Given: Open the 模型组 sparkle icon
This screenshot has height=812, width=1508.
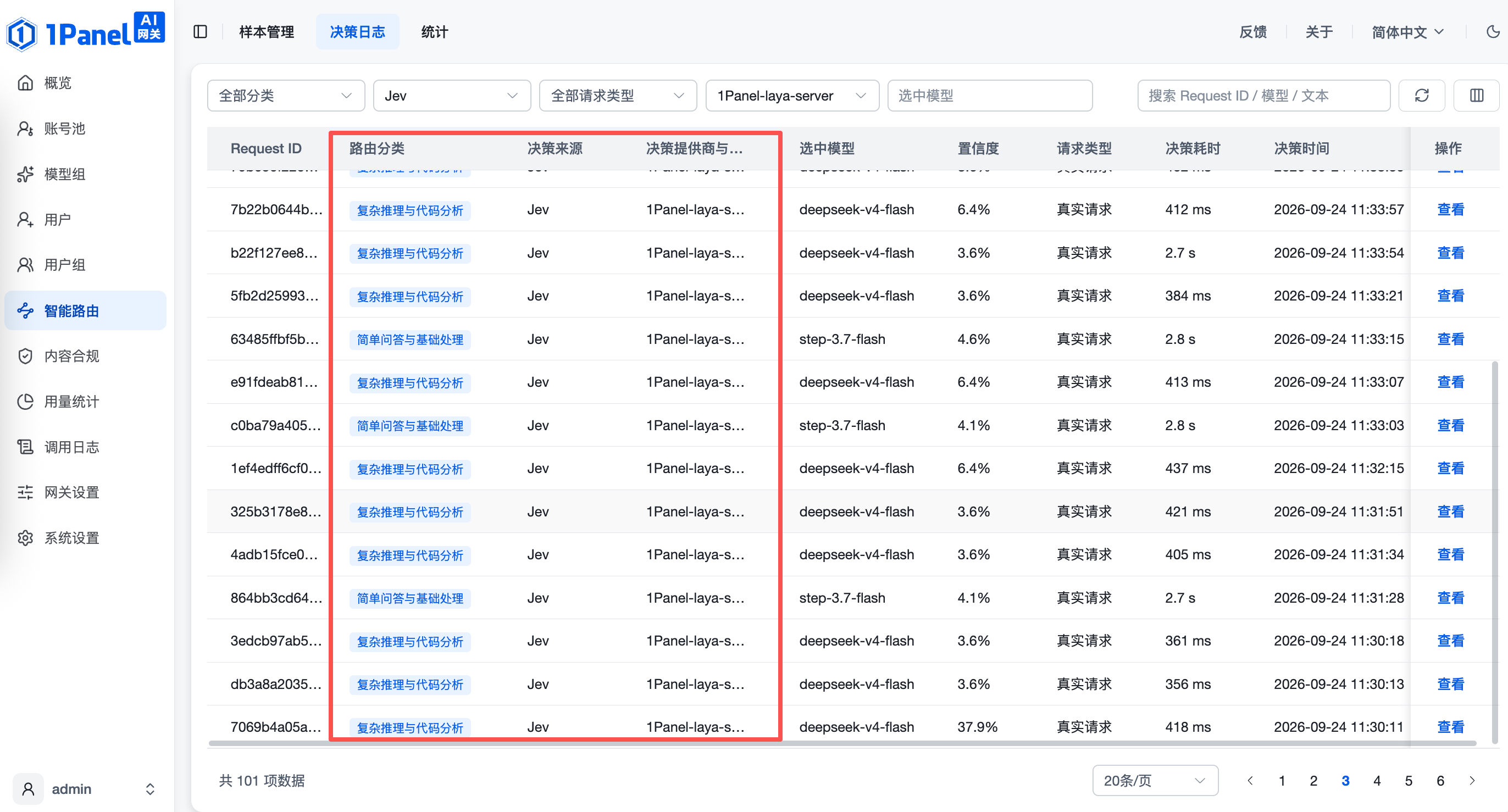Looking at the screenshot, I should tap(25, 174).
